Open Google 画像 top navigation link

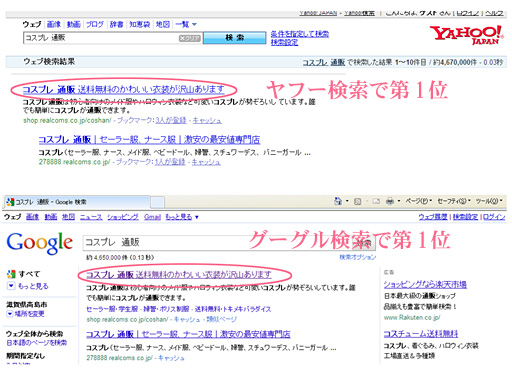32,217
